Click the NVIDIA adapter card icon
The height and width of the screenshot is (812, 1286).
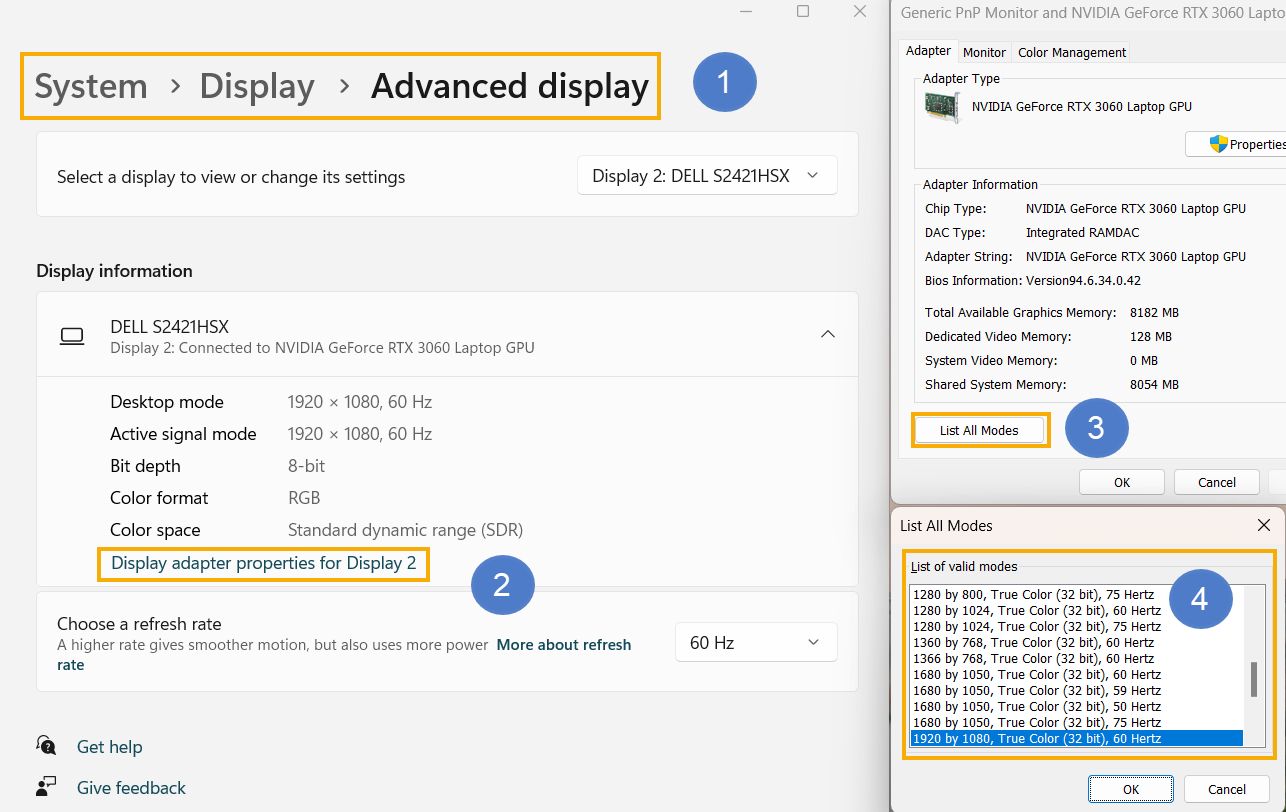[x=941, y=107]
